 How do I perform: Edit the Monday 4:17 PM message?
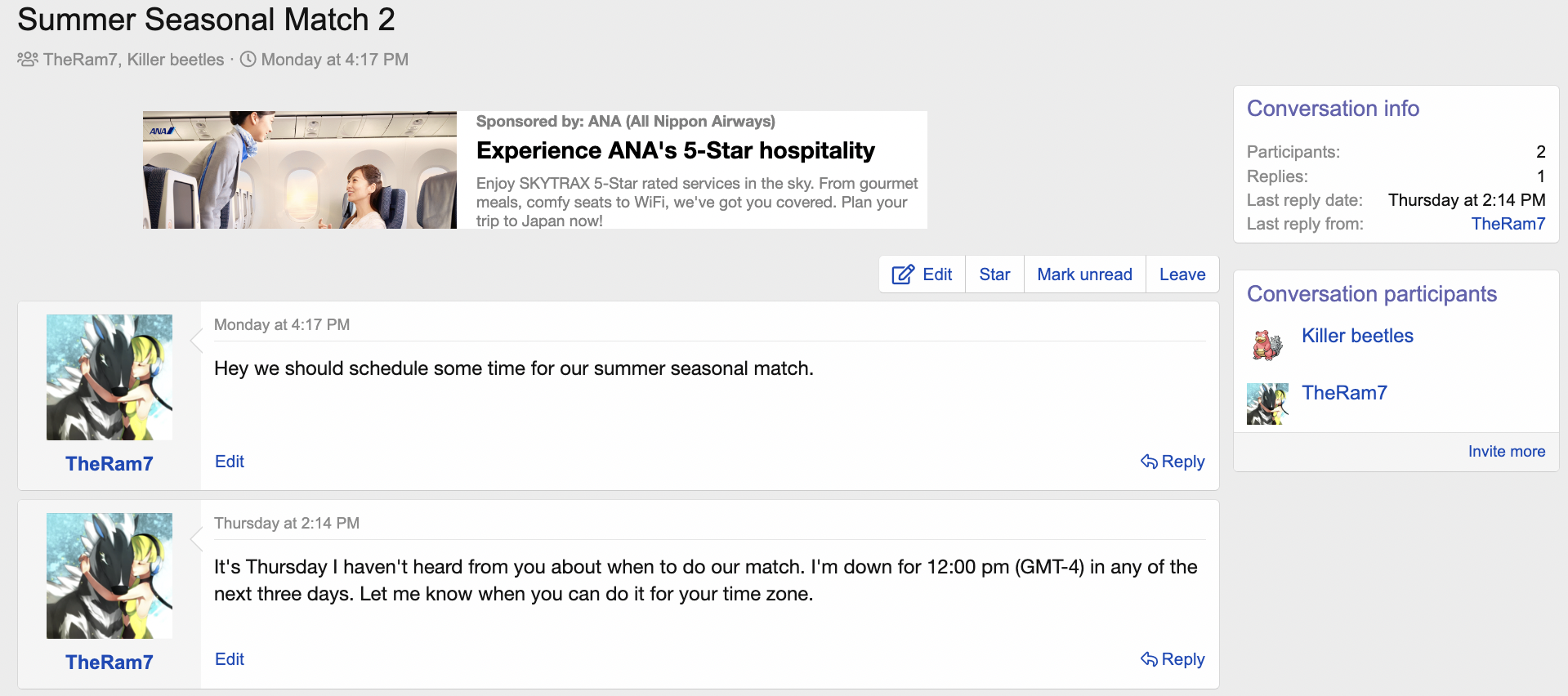pos(230,462)
